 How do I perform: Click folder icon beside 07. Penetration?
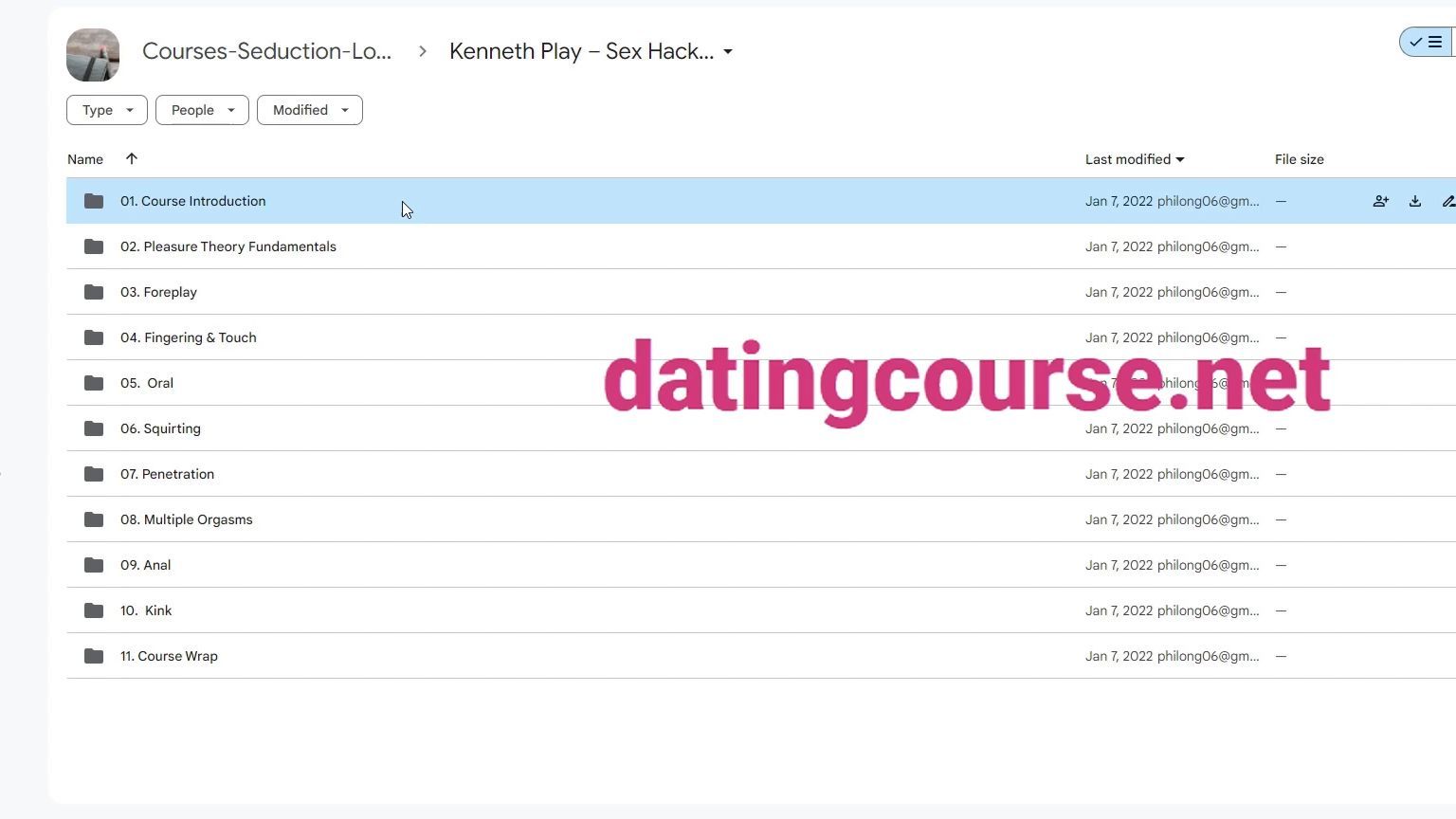[x=94, y=474]
